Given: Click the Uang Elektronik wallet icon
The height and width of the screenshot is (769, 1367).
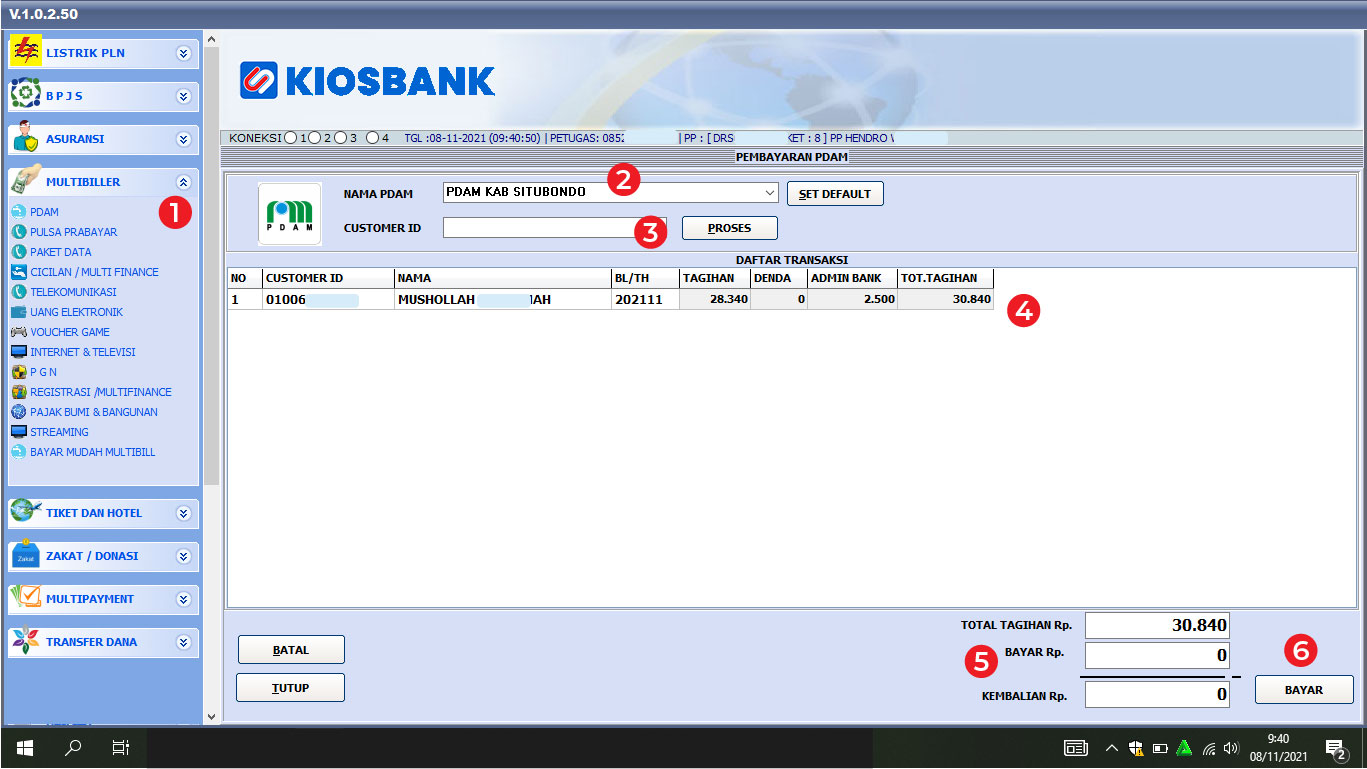Looking at the screenshot, I should [18, 312].
